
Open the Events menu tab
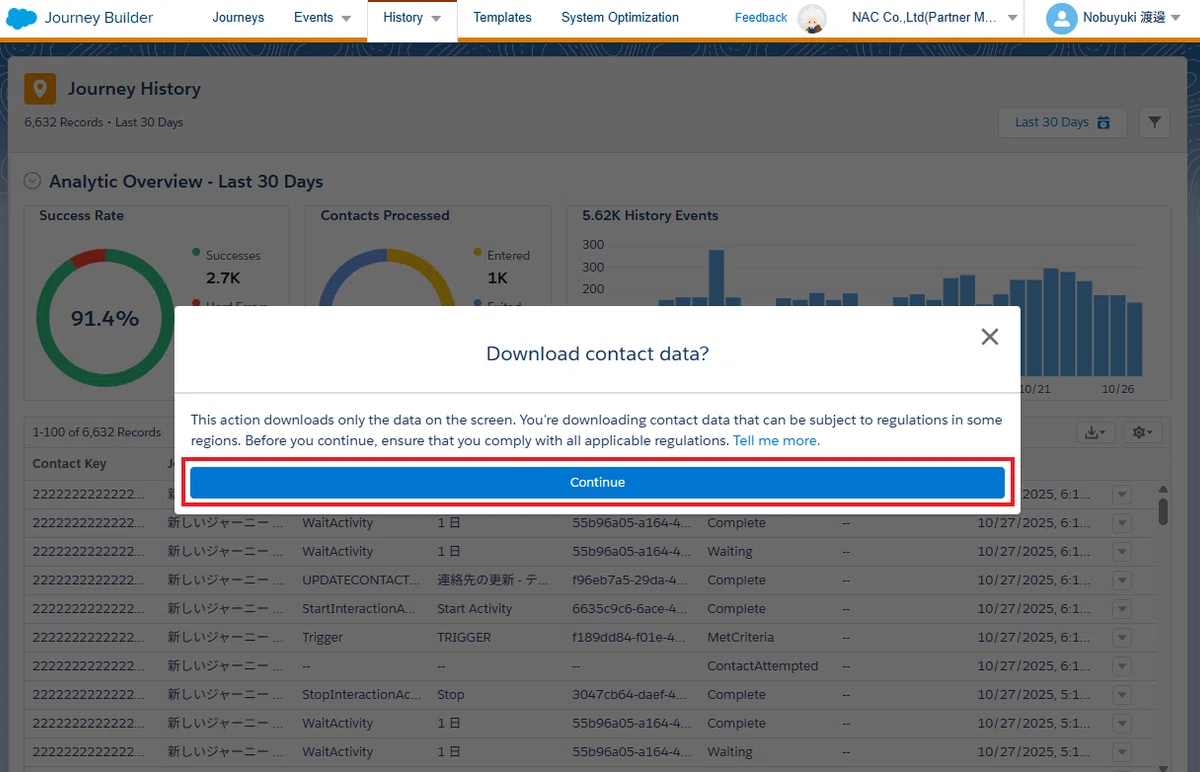tap(322, 18)
